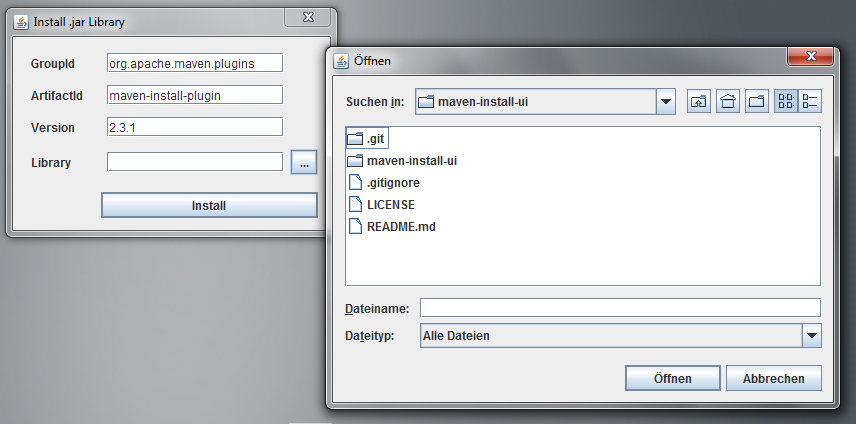
Task: Close the Öffnen dialog window
Action: (810, 56)
